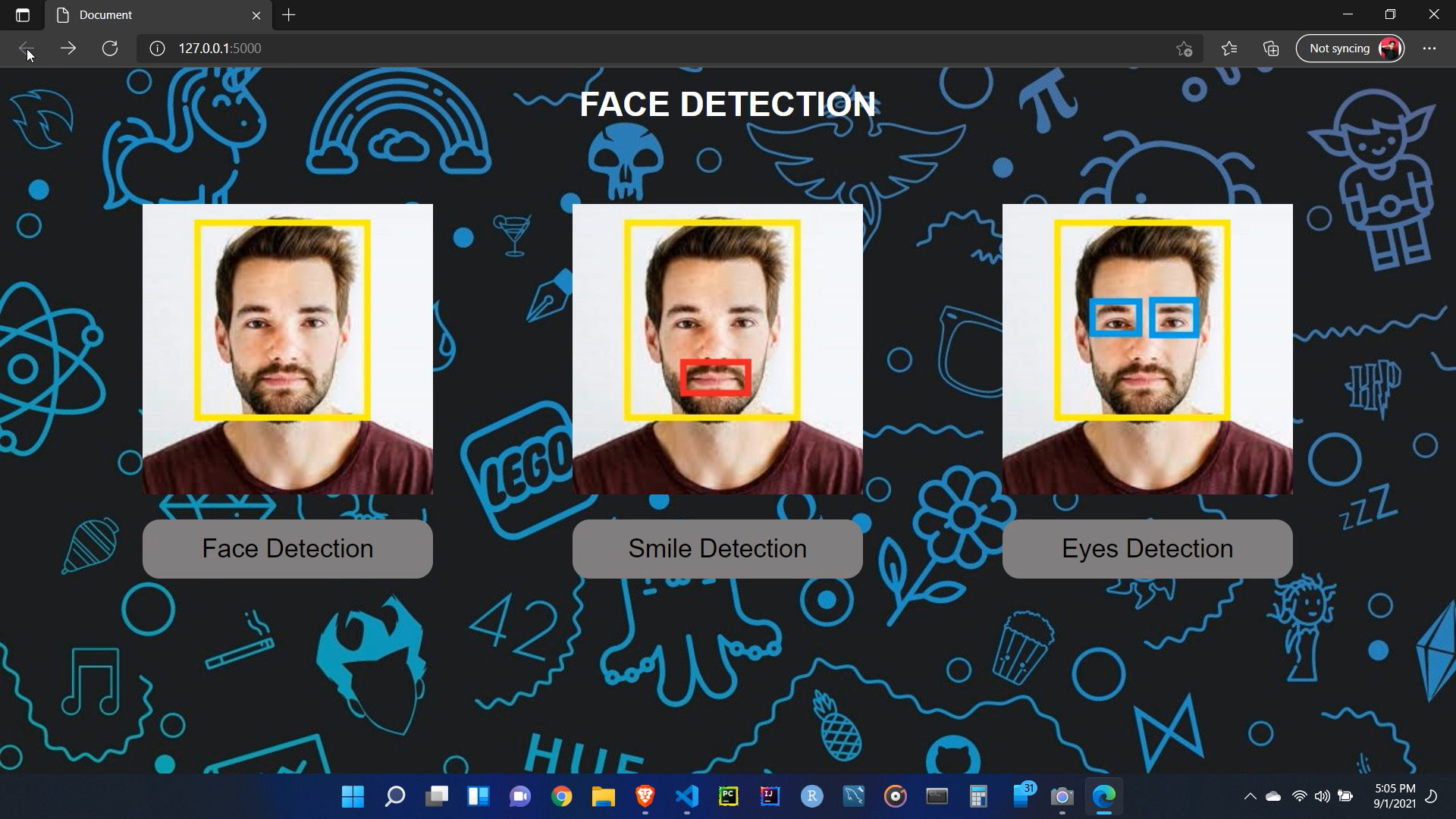Open MySQL Workbench from taskbar
This screenshot has height=819, width=1456.
pos(853,796)
